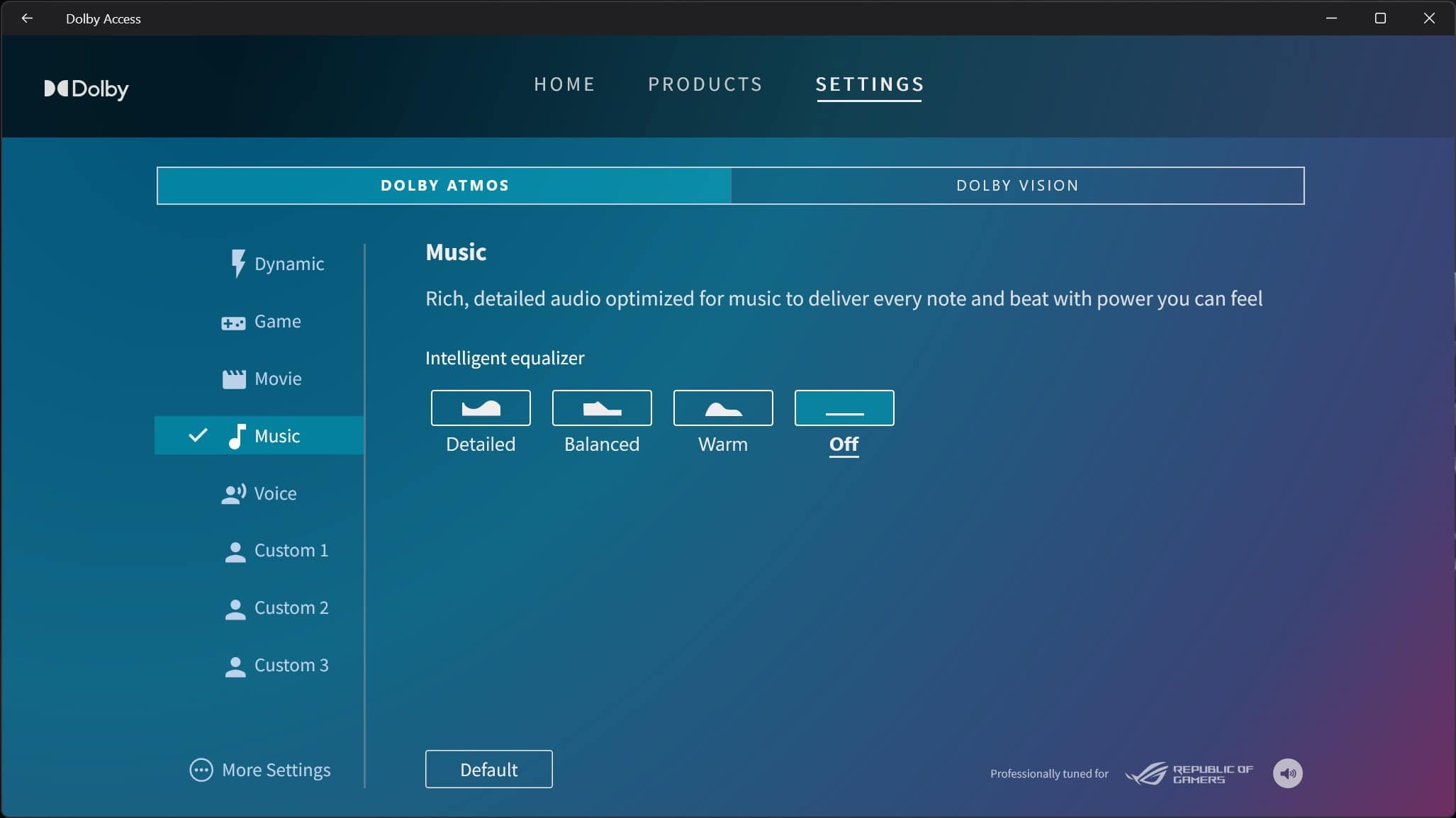Click the Music note icon
This screenshot has width=1456, height=818.
pos(237,436)
